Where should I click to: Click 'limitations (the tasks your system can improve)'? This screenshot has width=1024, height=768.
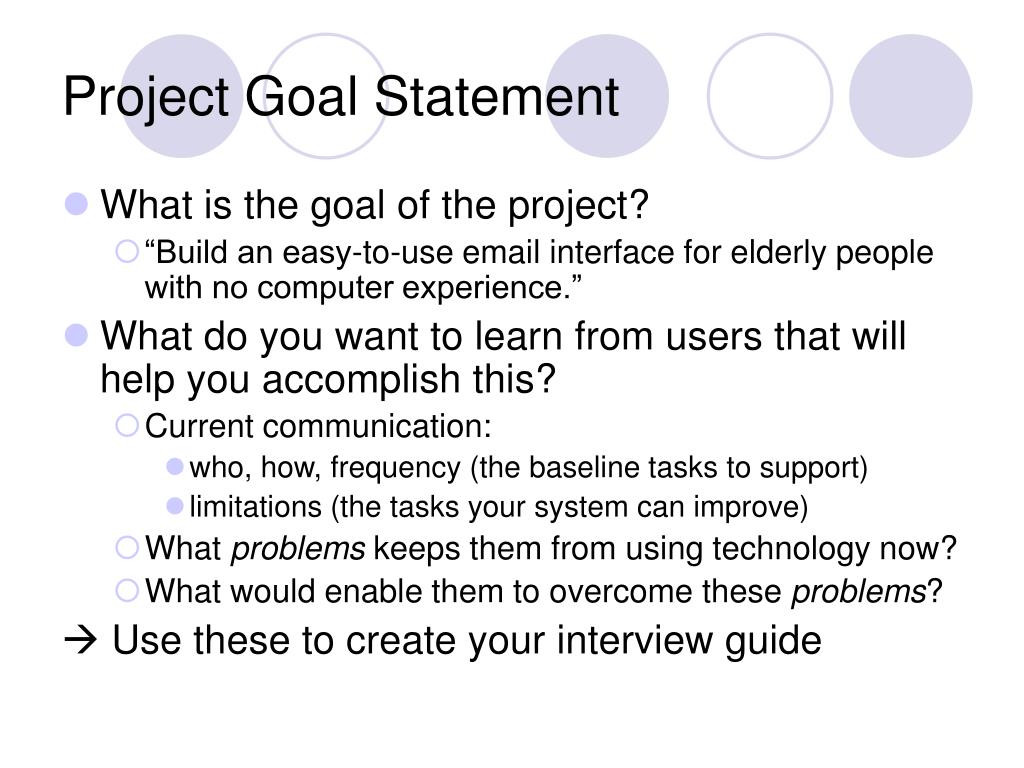click(x=499, y=507)
